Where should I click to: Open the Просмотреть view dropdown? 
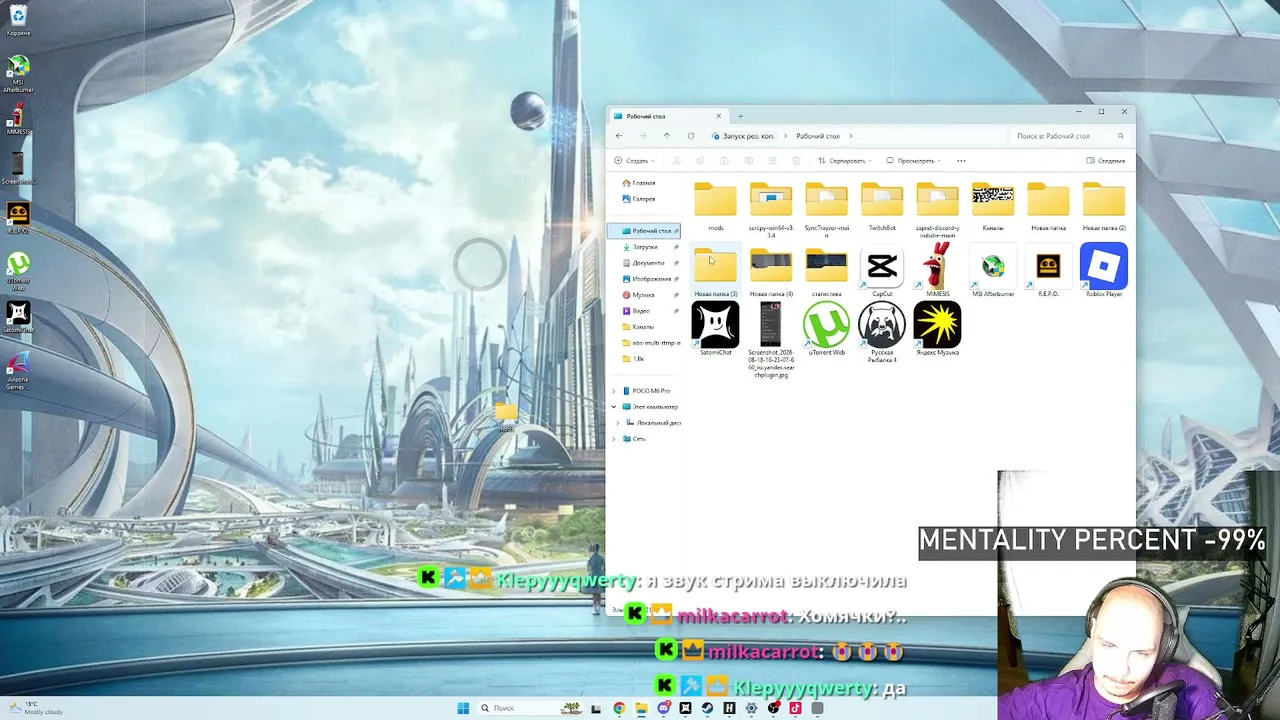tap(913, 161)
